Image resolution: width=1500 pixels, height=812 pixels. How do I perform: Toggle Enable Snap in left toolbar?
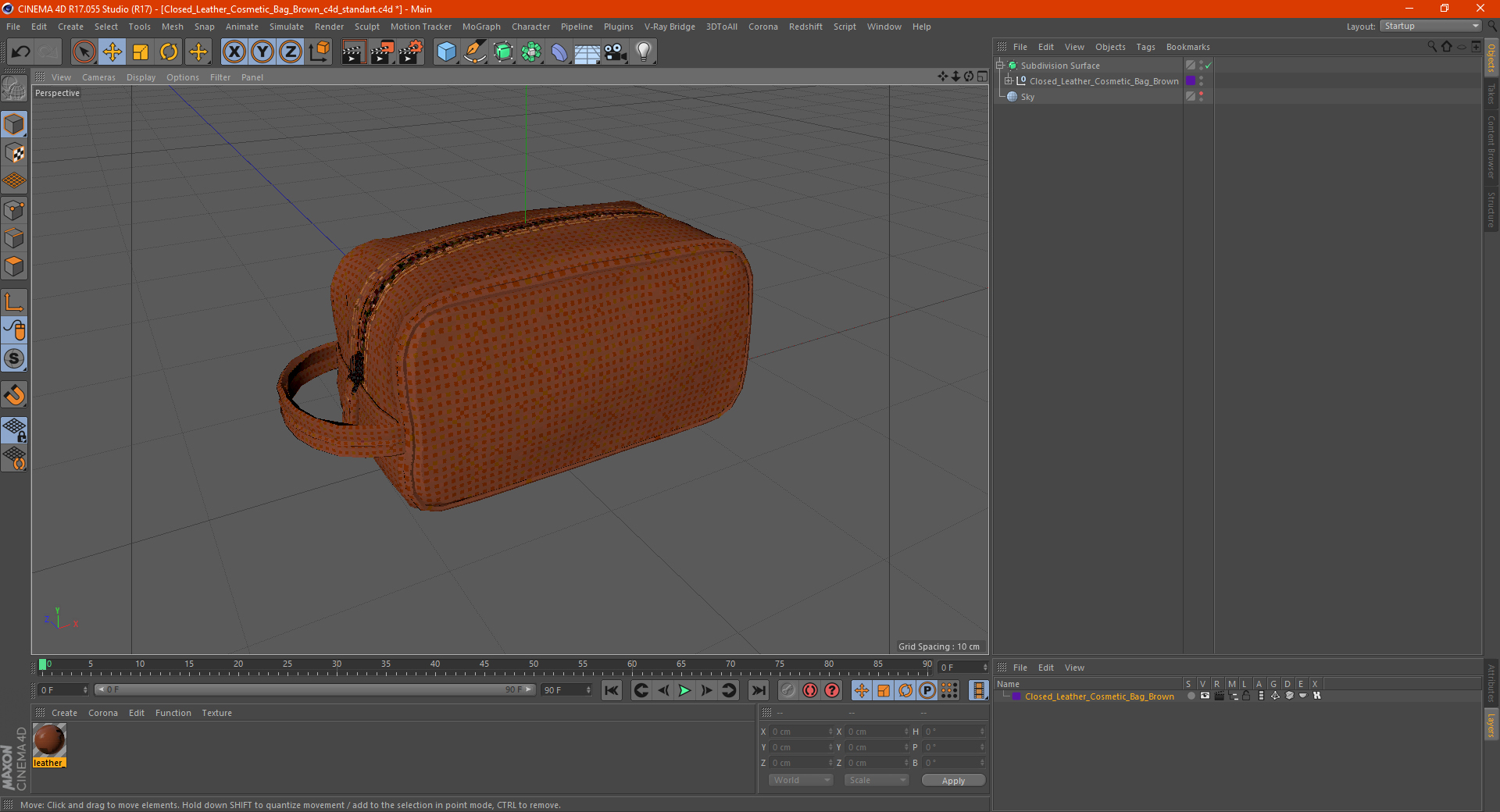point(15,394)
